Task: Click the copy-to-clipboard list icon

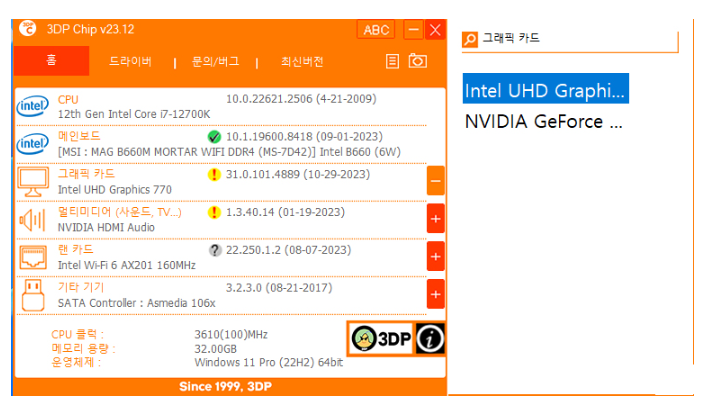Action: (x=392, y=61)
